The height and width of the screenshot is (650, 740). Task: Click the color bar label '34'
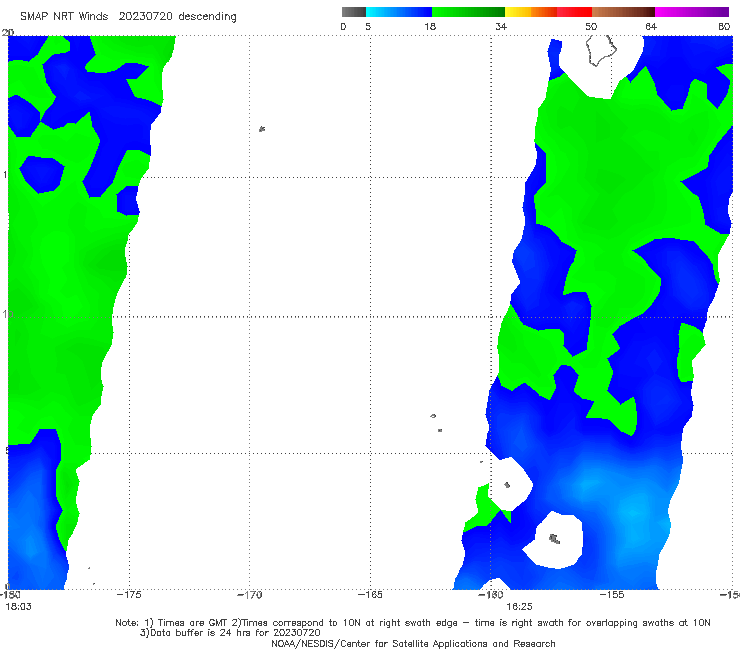pos(501,26)
